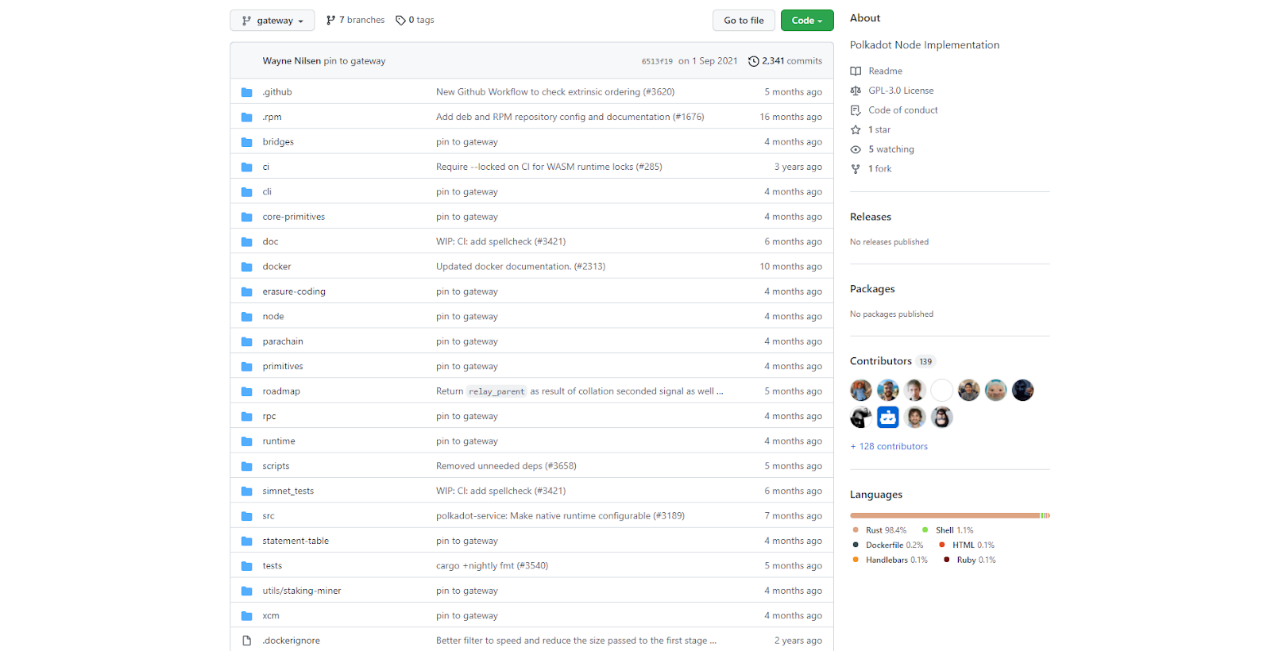1271x651 pixels.
Task: Click the .github folder icon
Action: 247,92
